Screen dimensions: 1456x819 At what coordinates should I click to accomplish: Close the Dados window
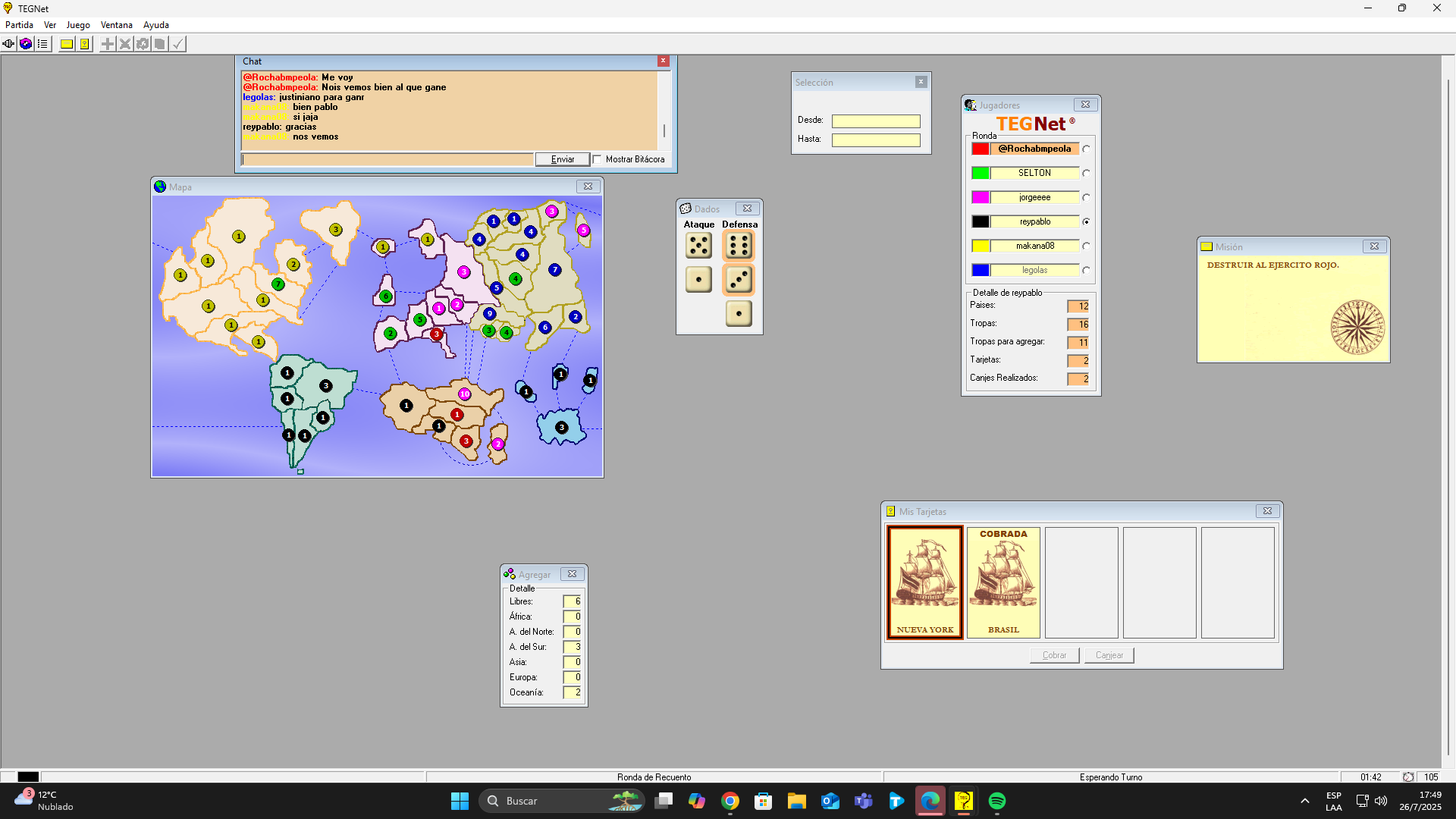pos(747,209)
